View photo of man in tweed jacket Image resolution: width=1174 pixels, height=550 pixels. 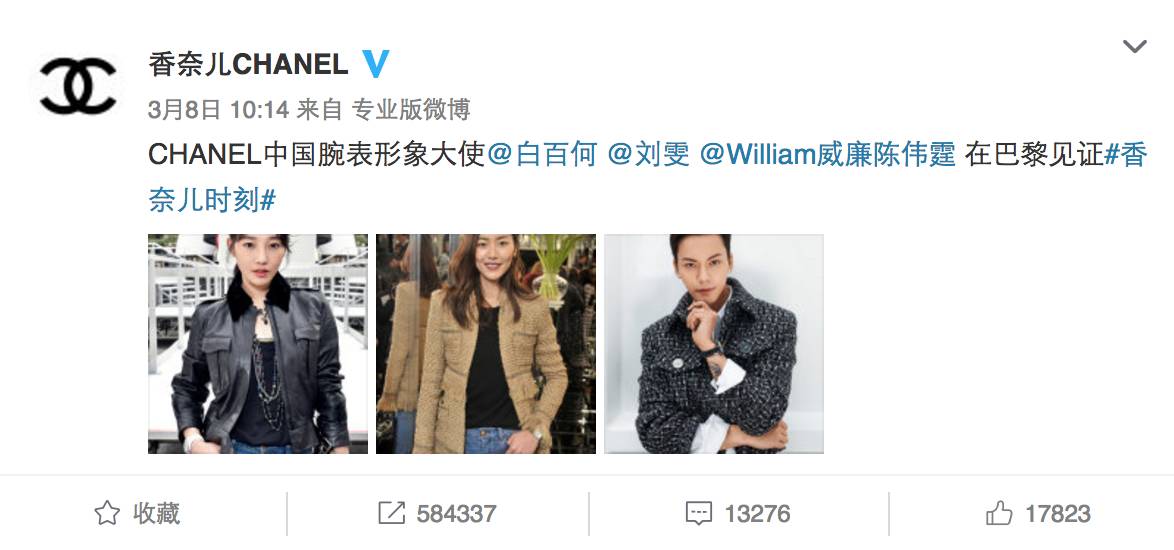click(x=714, y=343)
